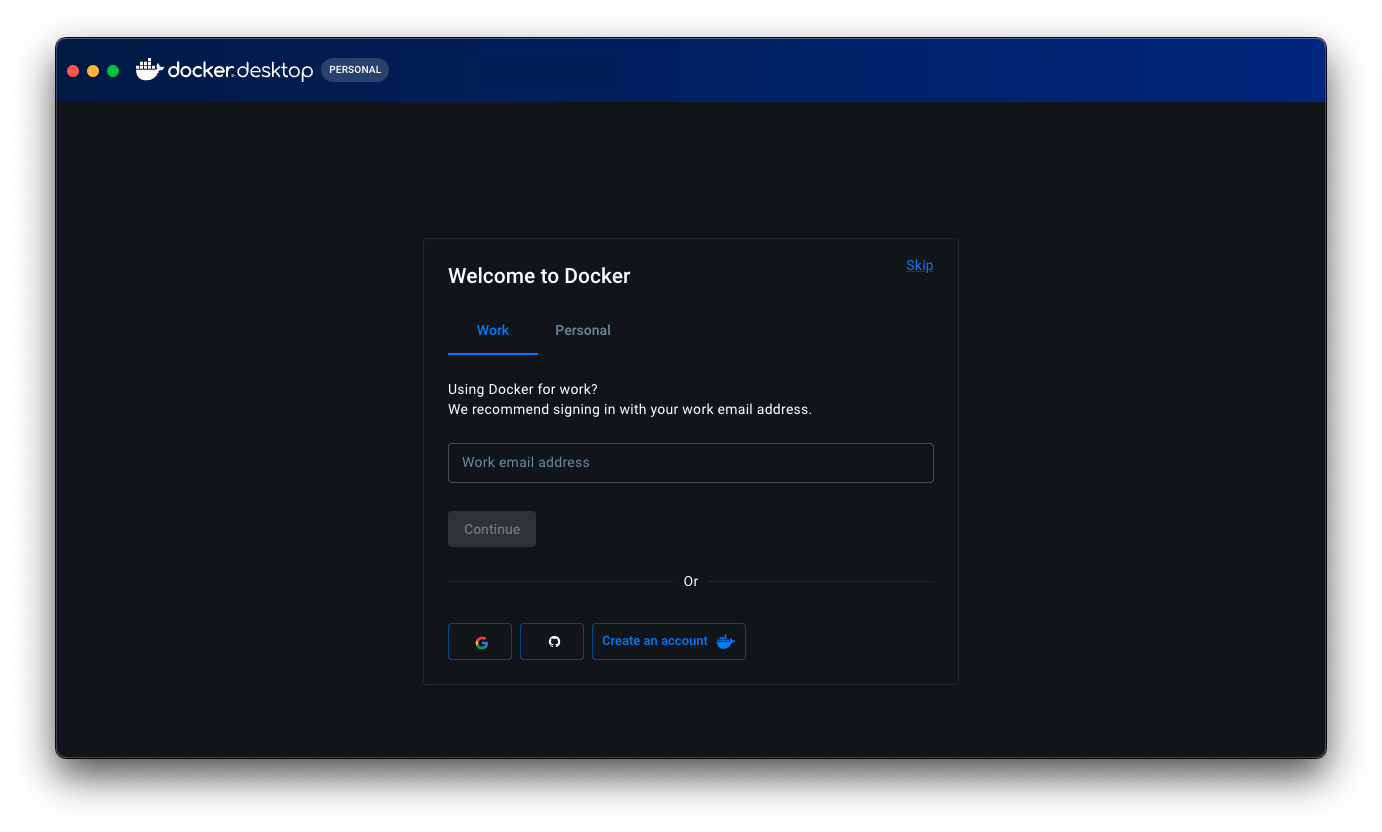The image size is (1382, 832).
Task: Click the Docker whale logo in title bar
Action: [x=149, y=69]
